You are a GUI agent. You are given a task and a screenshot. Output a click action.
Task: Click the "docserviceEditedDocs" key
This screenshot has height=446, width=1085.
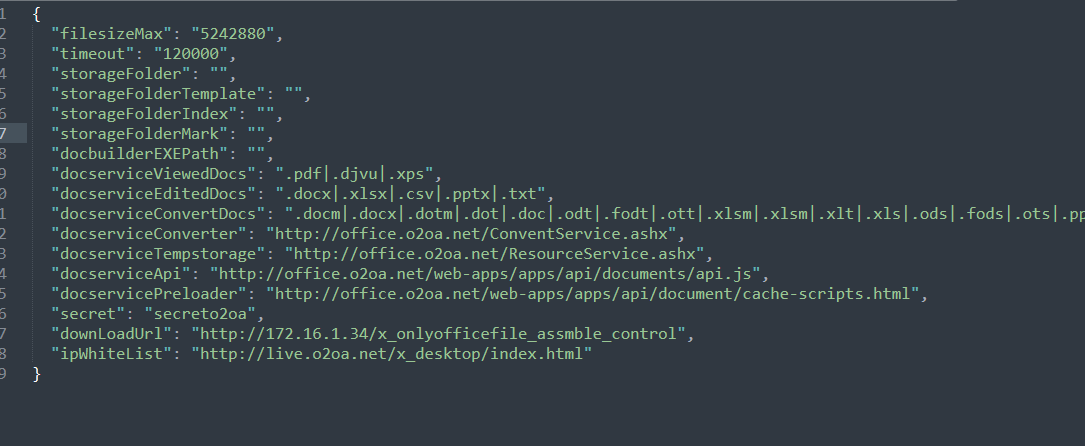155,194
